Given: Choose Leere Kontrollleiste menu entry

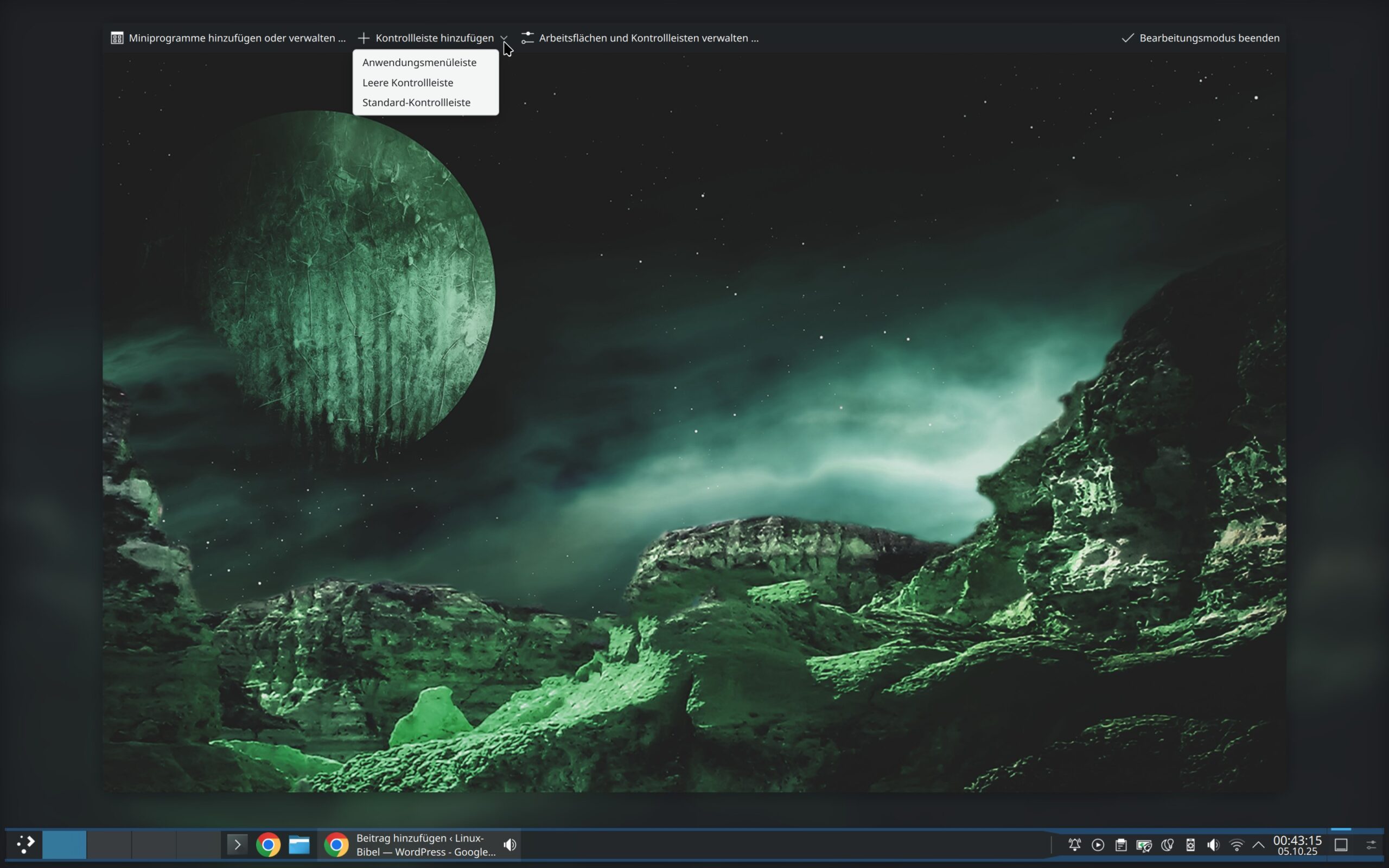Looking at the screenshot, I should [407, 82].
